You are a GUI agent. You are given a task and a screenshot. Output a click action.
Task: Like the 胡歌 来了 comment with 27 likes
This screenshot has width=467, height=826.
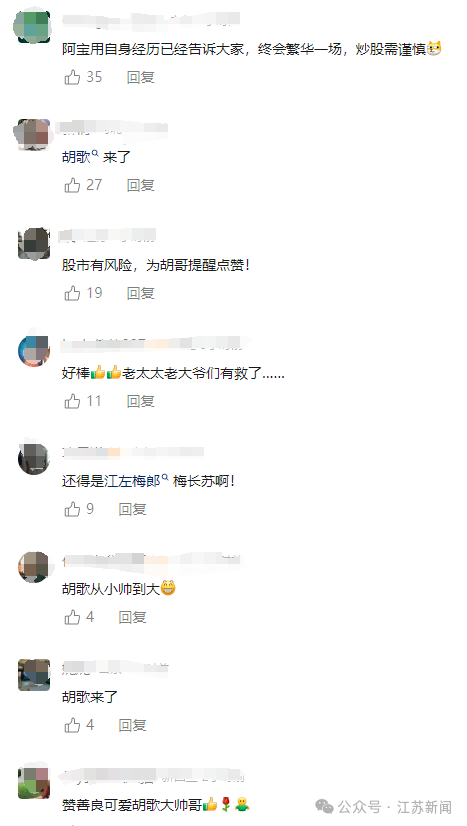point(72,185)
